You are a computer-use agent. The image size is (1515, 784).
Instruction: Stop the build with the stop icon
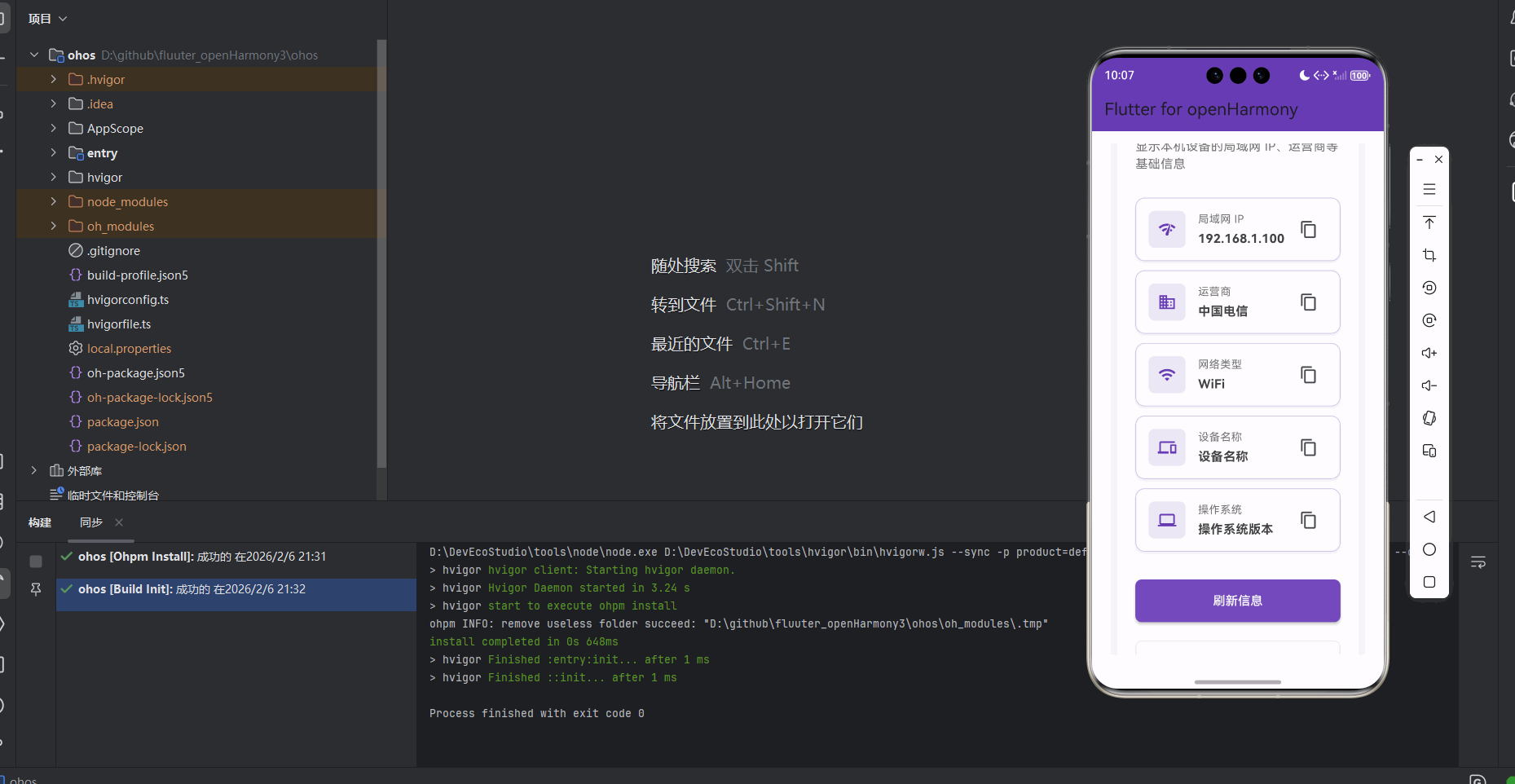[x=36, y=561]
